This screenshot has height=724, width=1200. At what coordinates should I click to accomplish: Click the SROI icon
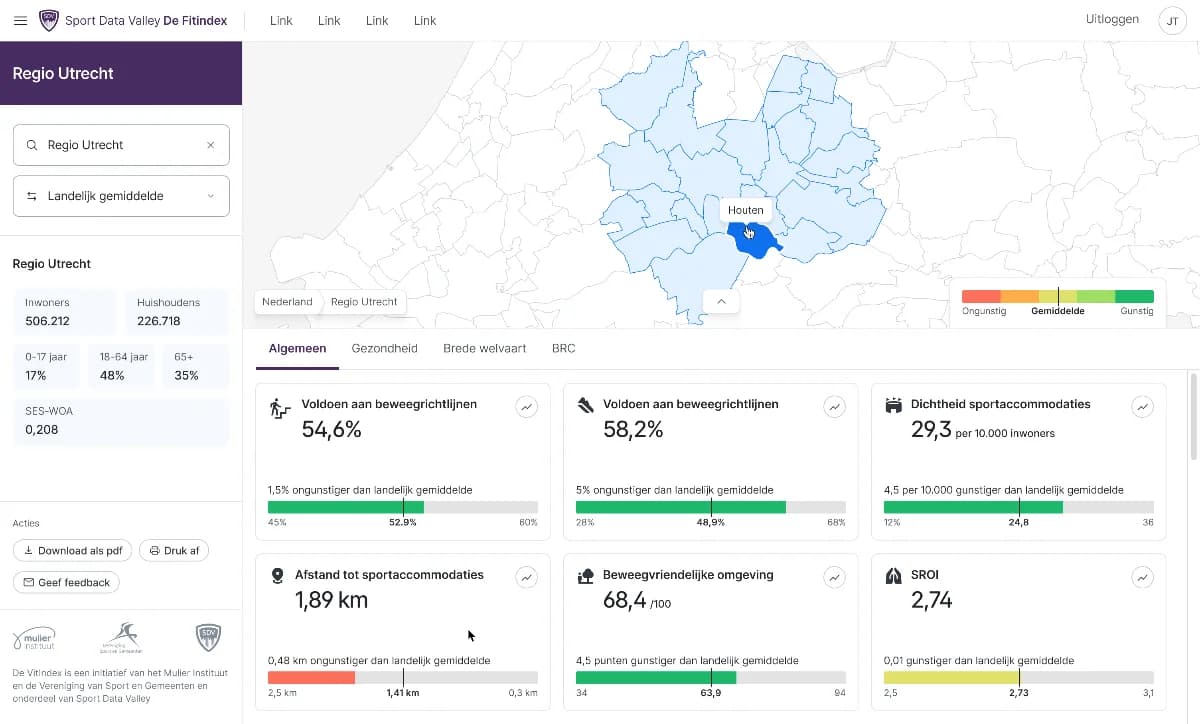click(894, 576)
